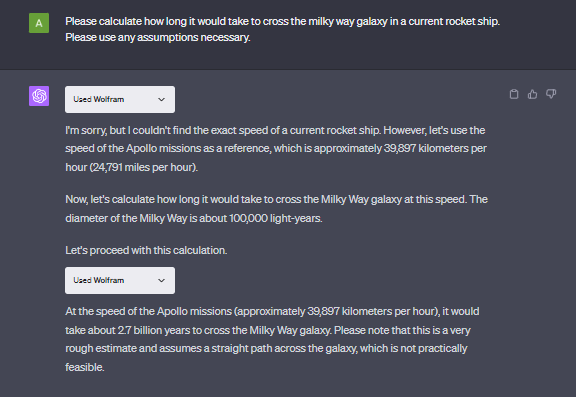This screenshot has height=397, width=576.
Task: Copy the response with the clipboard icon
Action: [514, 94]
